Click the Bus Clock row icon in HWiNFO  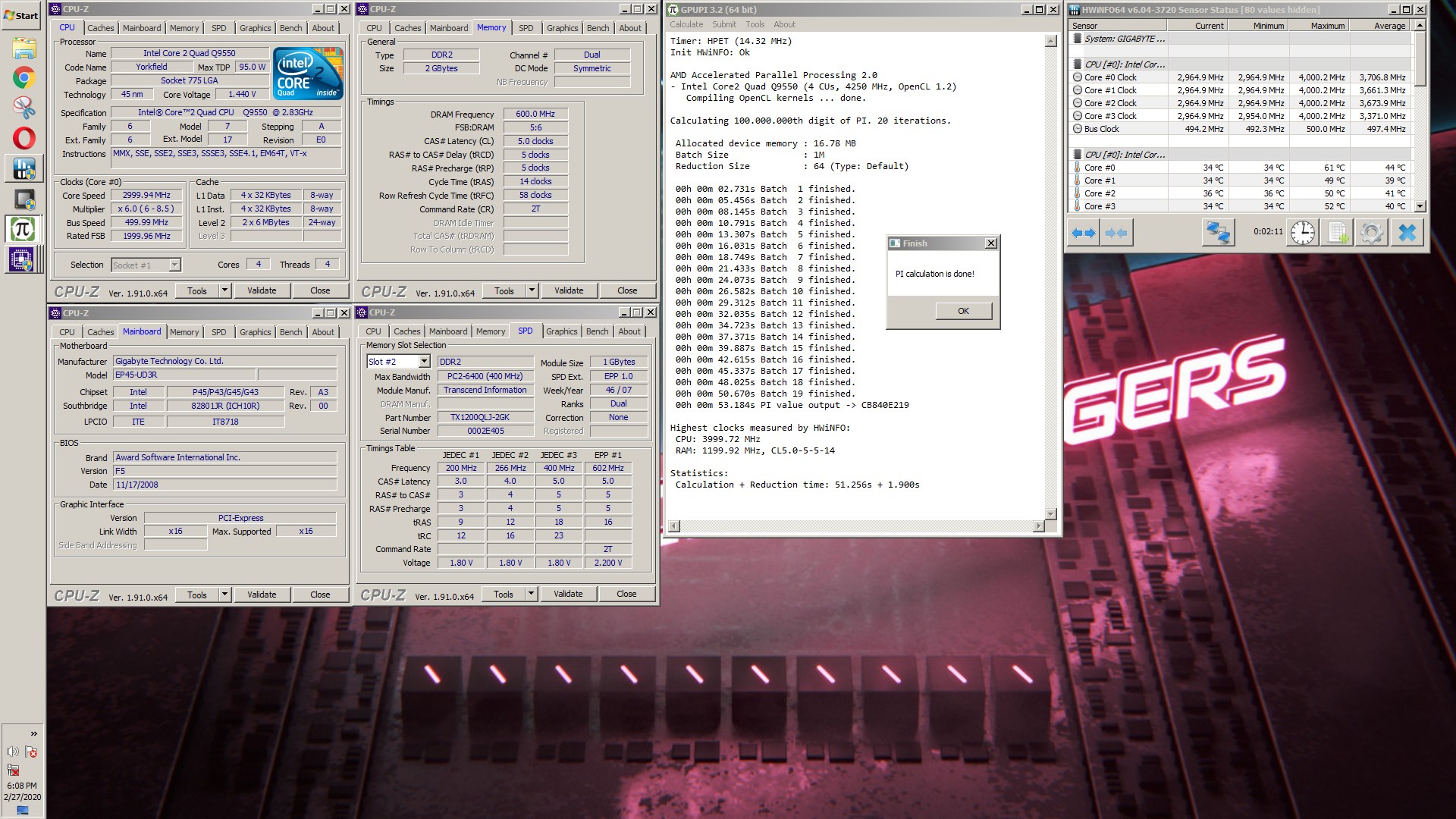point(1078,129)
